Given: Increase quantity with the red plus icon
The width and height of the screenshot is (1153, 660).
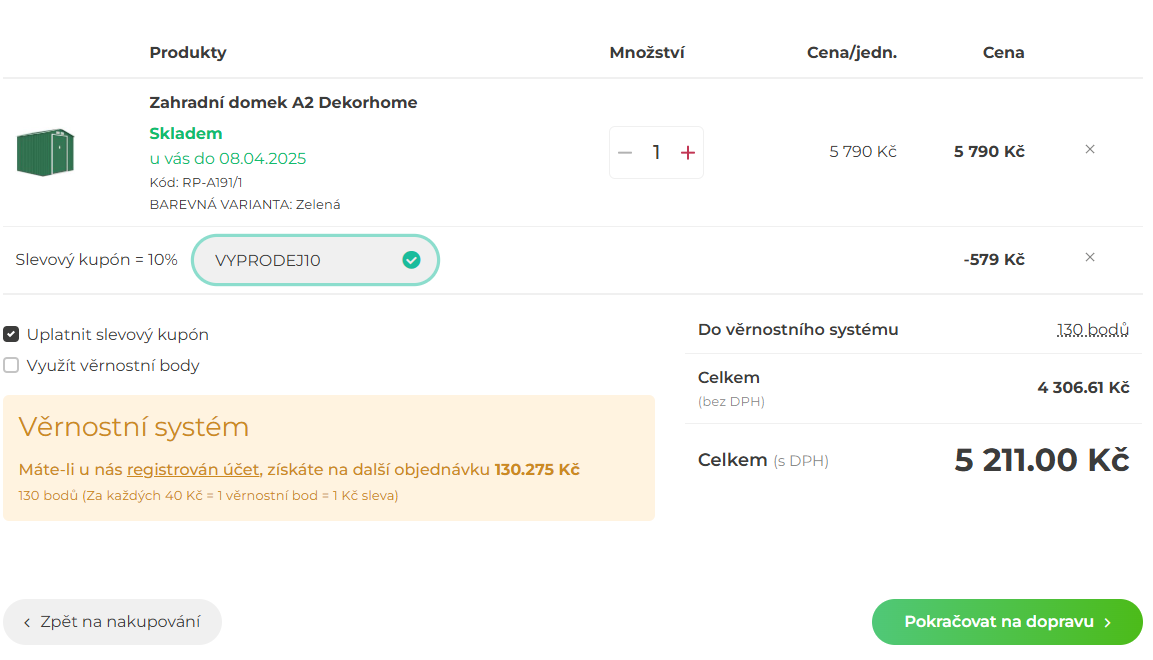Looking at the screenshot, I should point(688,153).
